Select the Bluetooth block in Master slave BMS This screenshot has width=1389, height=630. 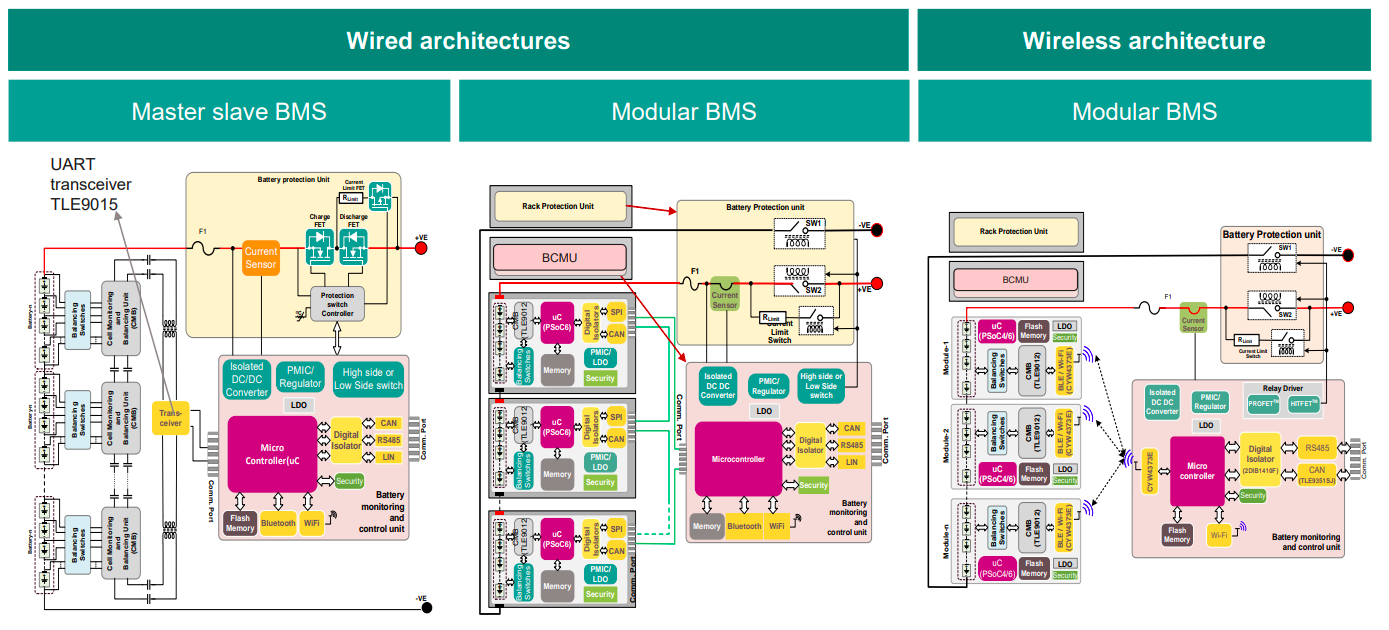279,523
